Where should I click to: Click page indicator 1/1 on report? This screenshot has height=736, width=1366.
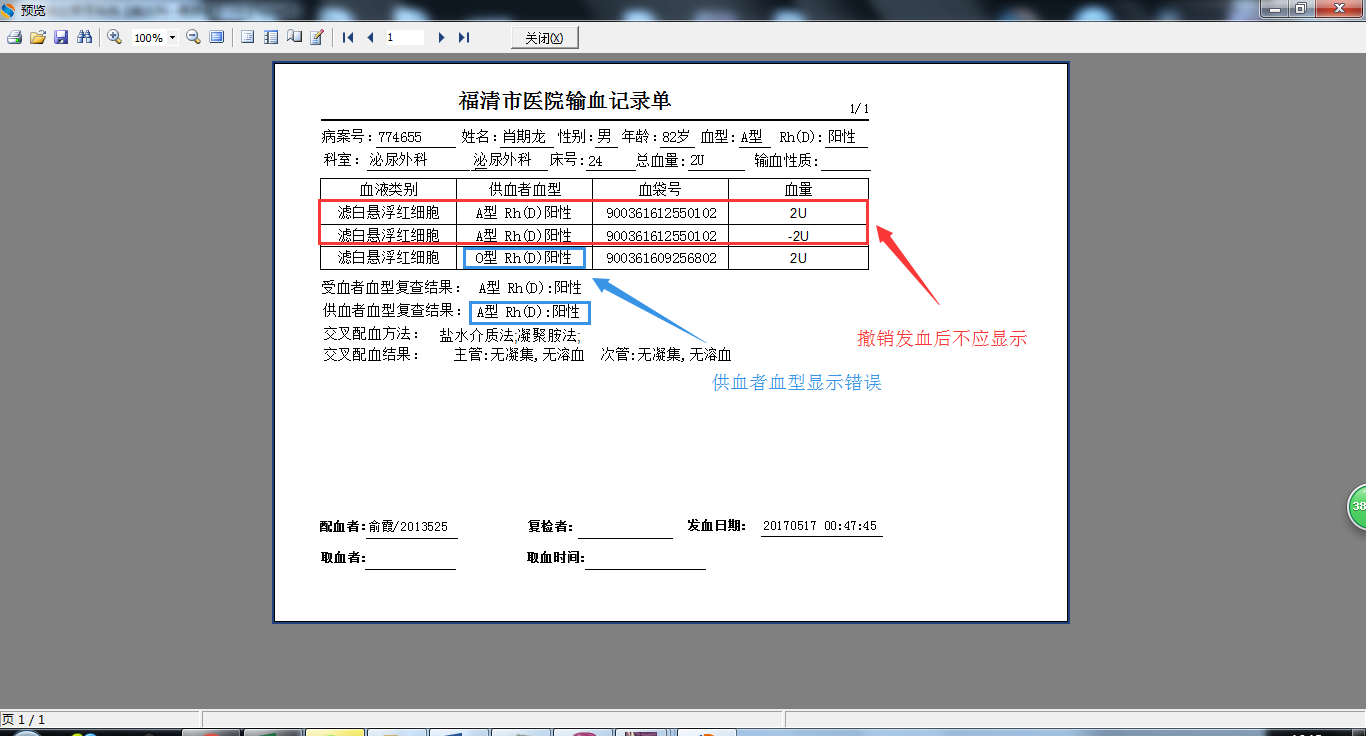click(x=859, y=109)
